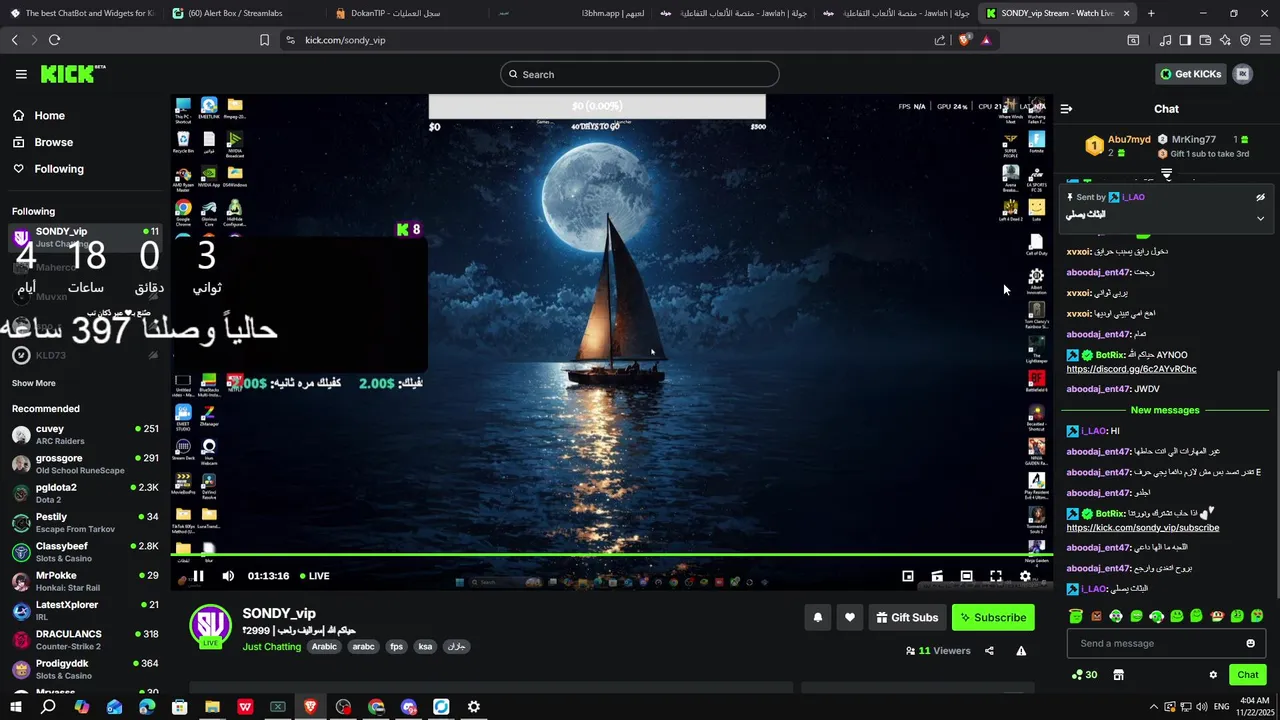This screenshot has width=1280, height=720.
Task: Hide the pinned message with the eye icon
Action: 1260,197
